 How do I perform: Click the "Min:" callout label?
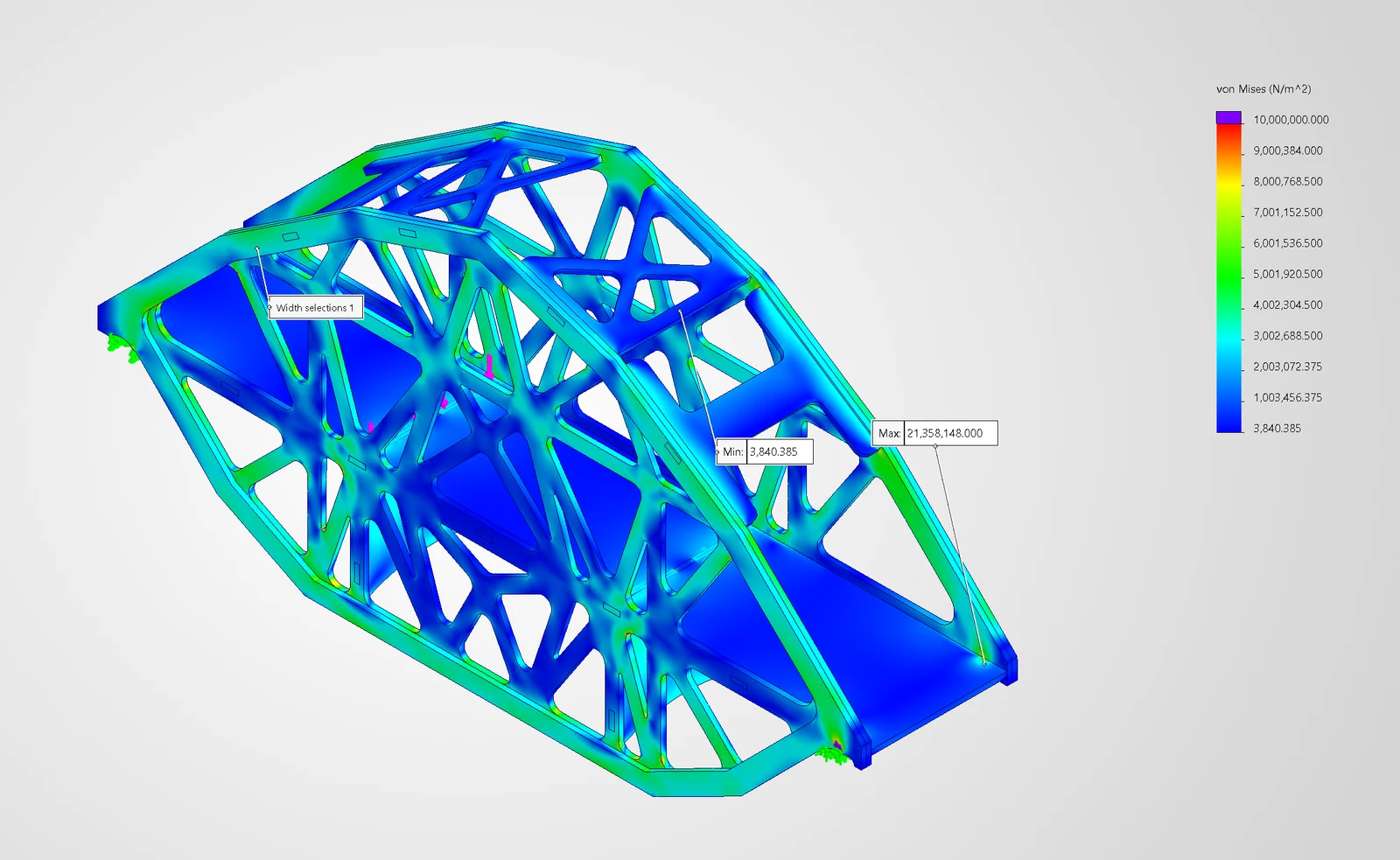click(x=732, y=452)
